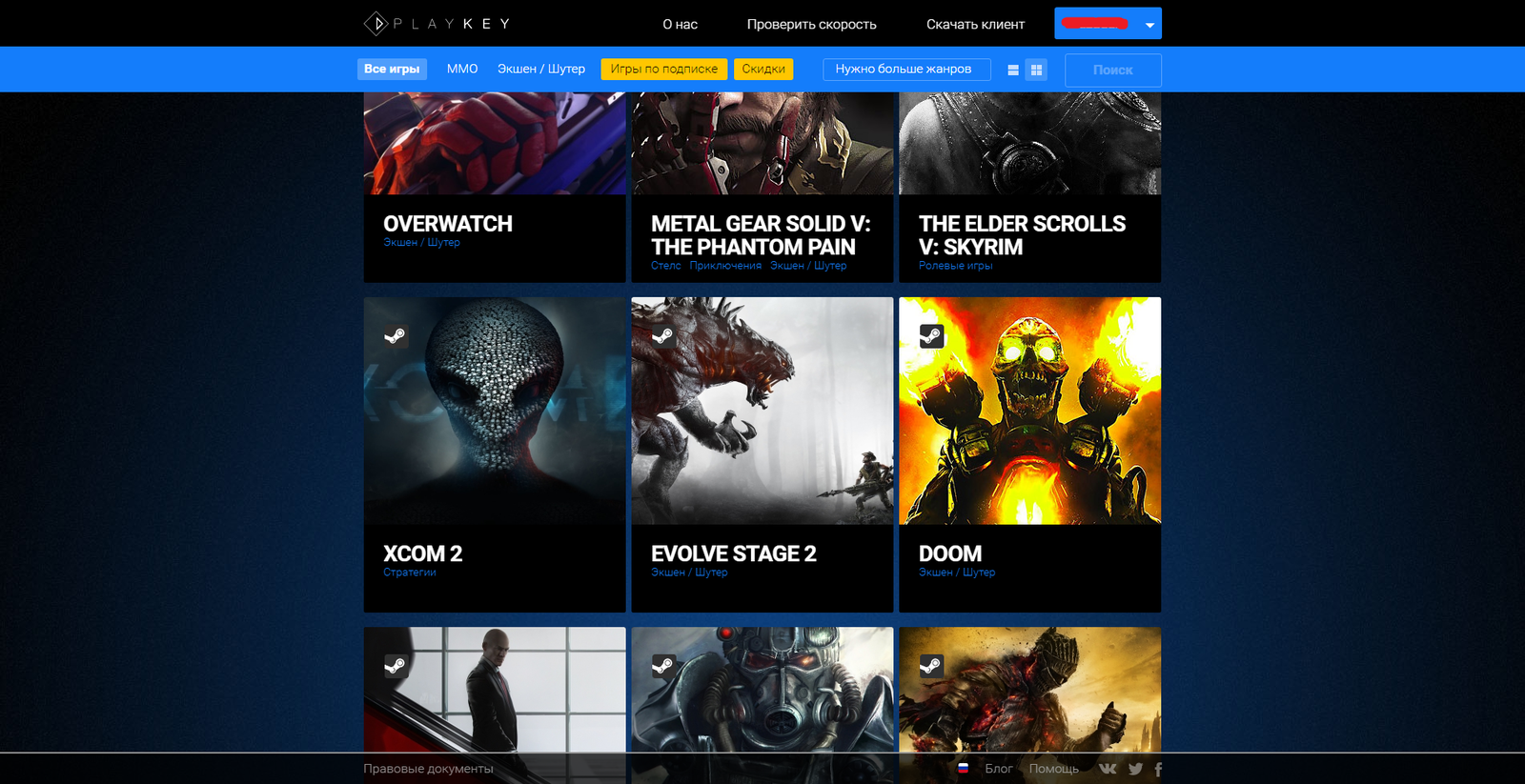Open The Elder Scrolls V: Skyrim title
Image resolution: width=1525 pixels, height=784 pixels.
1022,235
